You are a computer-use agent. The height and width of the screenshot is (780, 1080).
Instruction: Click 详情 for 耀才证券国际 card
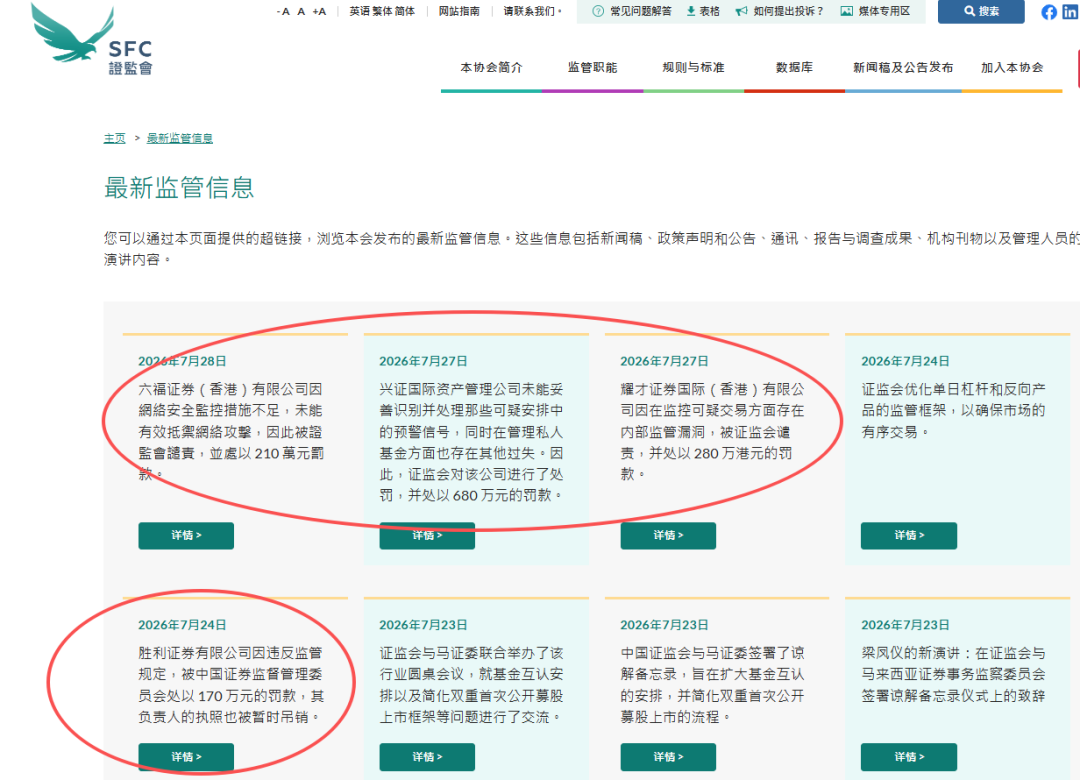(x=668, y=535)
